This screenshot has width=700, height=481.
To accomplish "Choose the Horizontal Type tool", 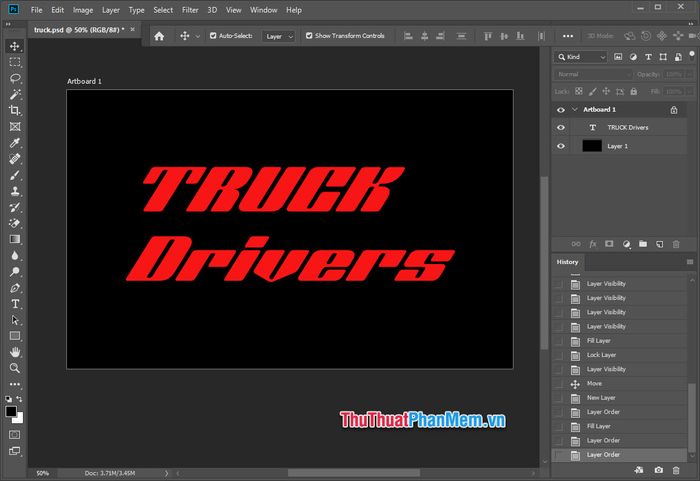I will coord(15,304).
